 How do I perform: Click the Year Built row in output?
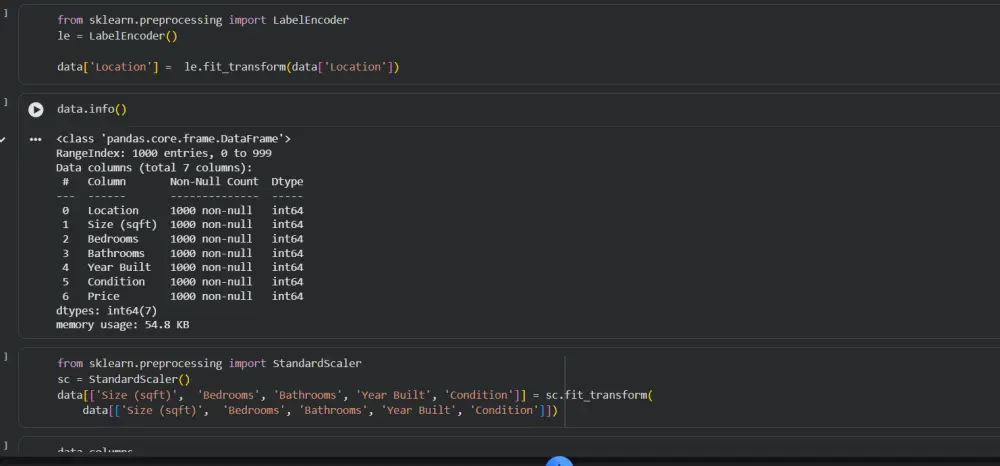[182, 267]
